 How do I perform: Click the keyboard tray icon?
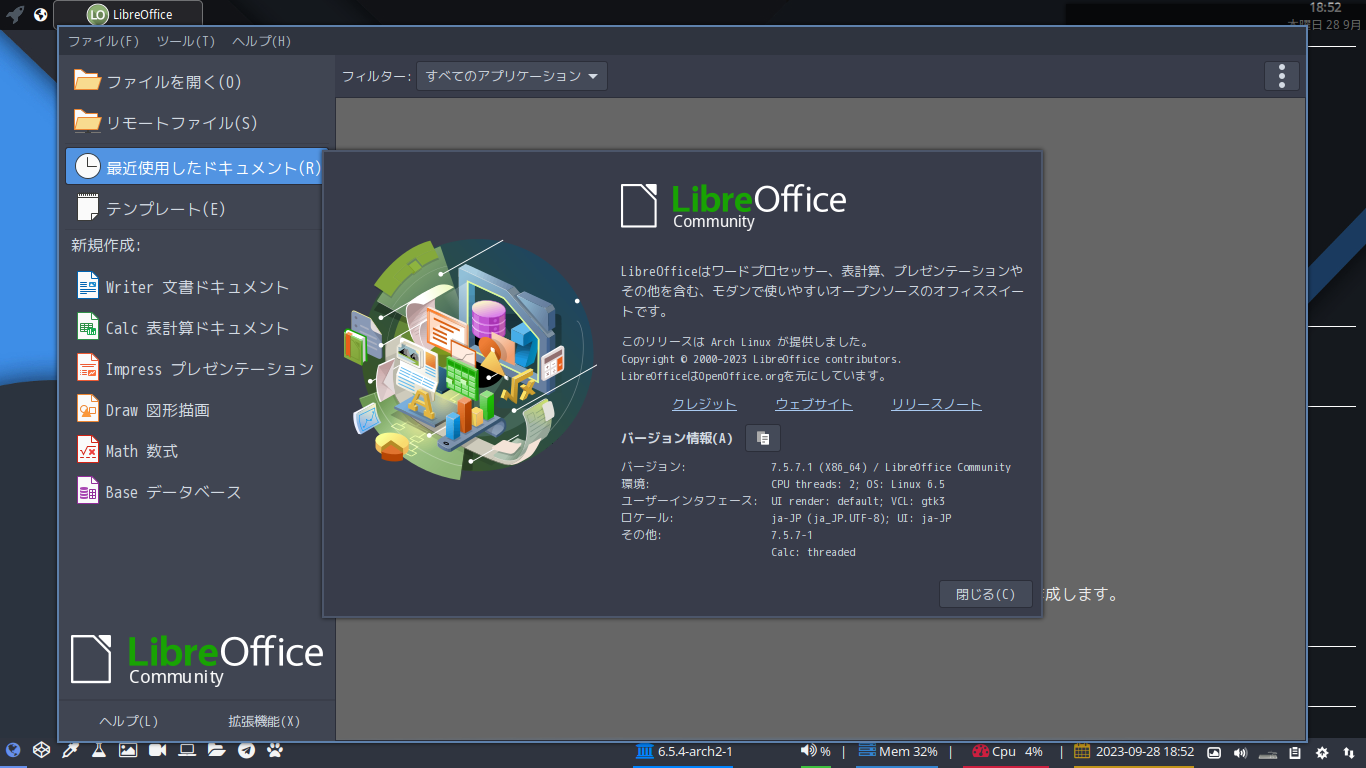pos(1268,752)
